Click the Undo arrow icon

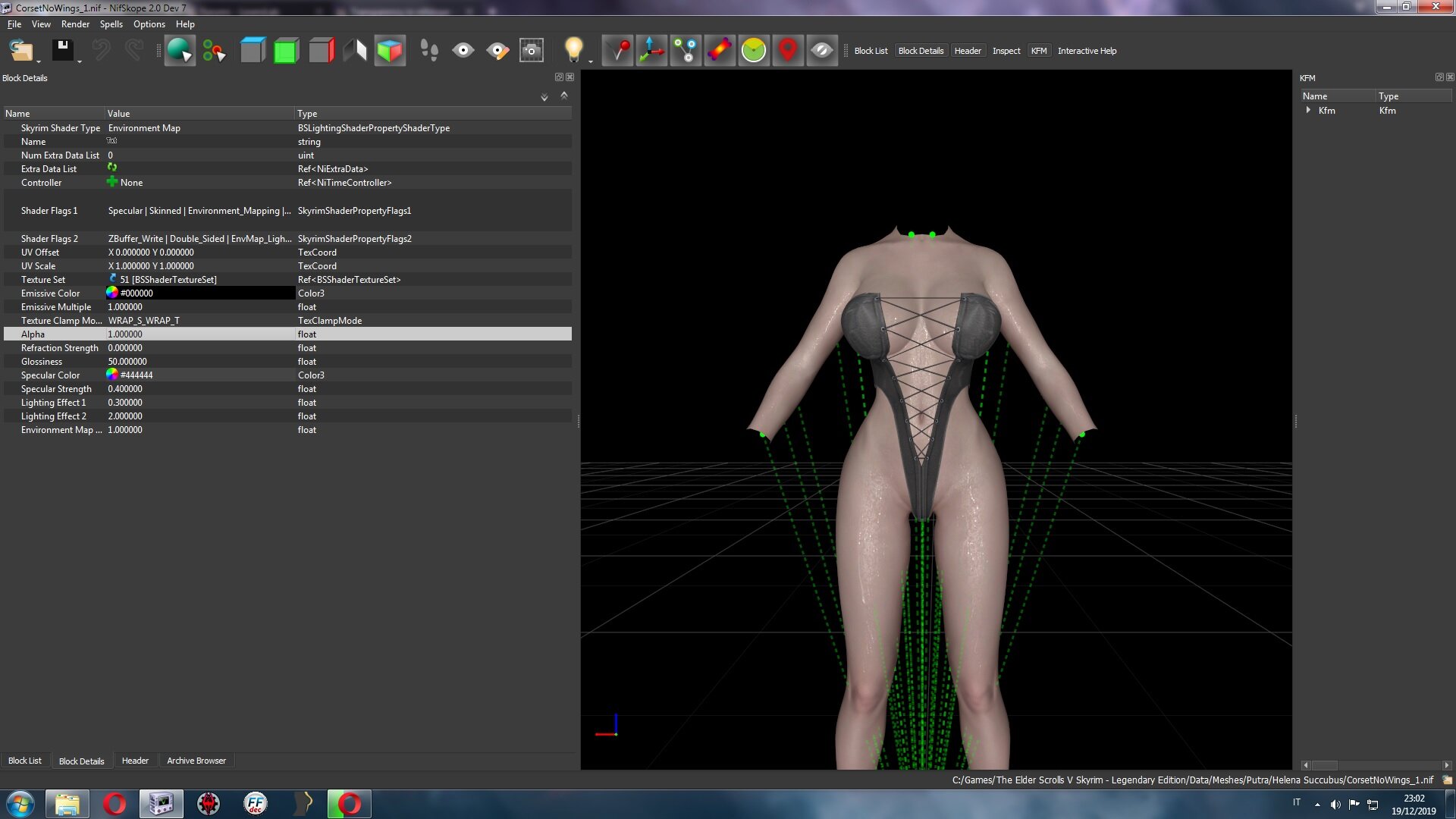click(x=101, y=51)
